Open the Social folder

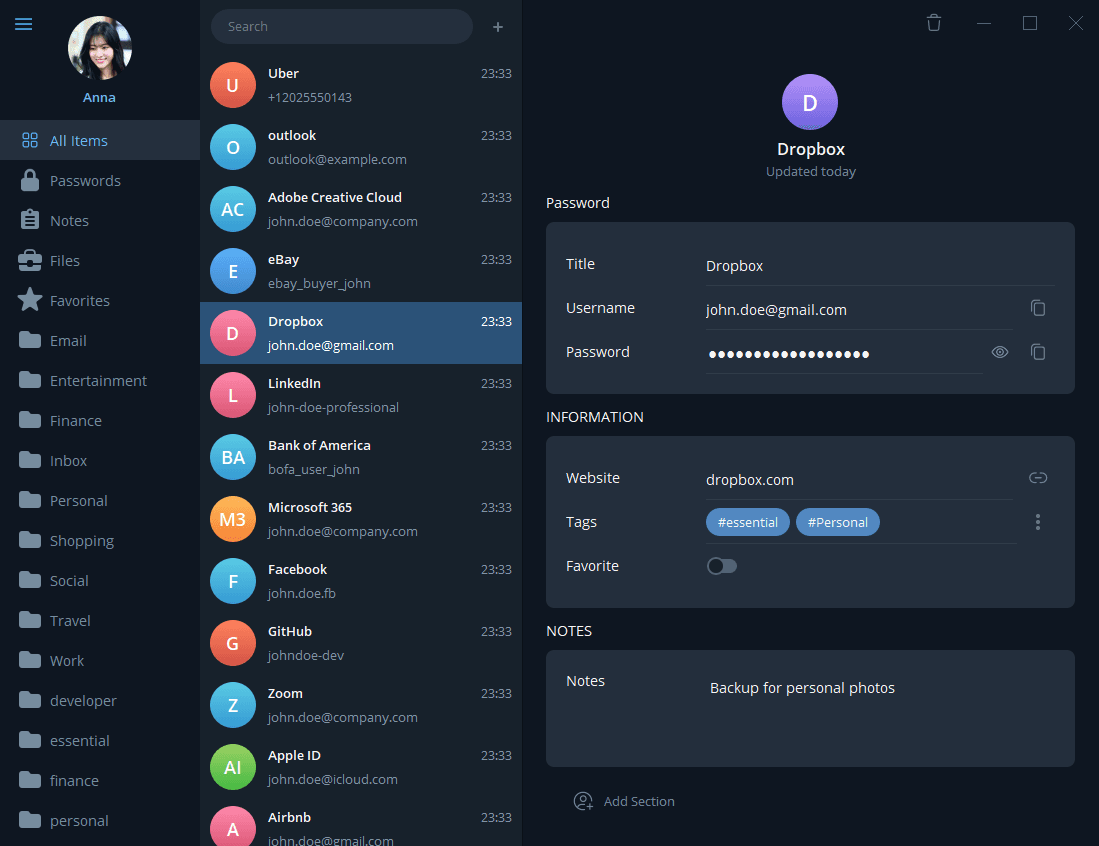(x=100, y=580)
